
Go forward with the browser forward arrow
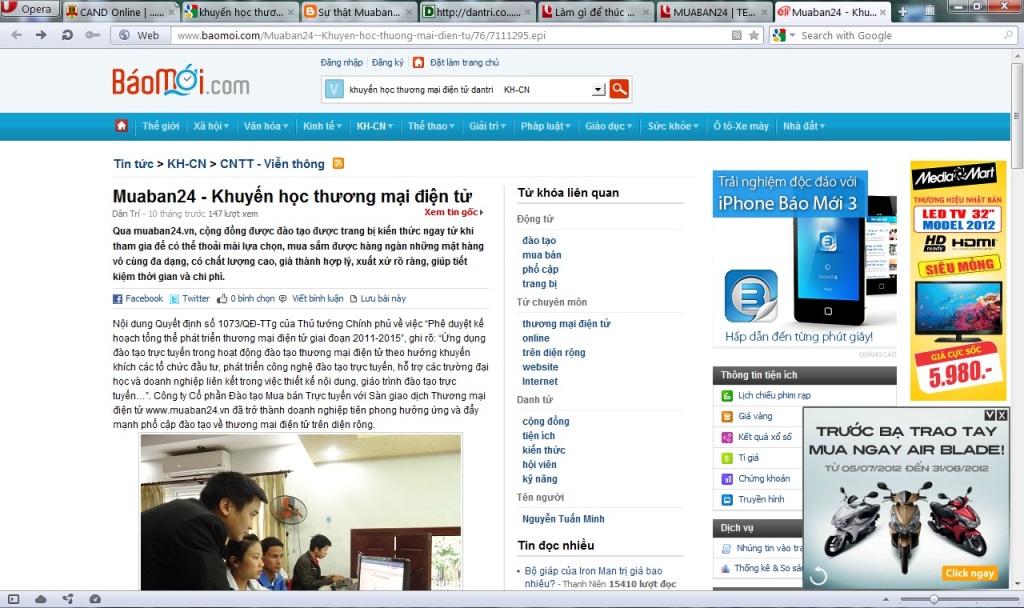[x=40, y=35]
